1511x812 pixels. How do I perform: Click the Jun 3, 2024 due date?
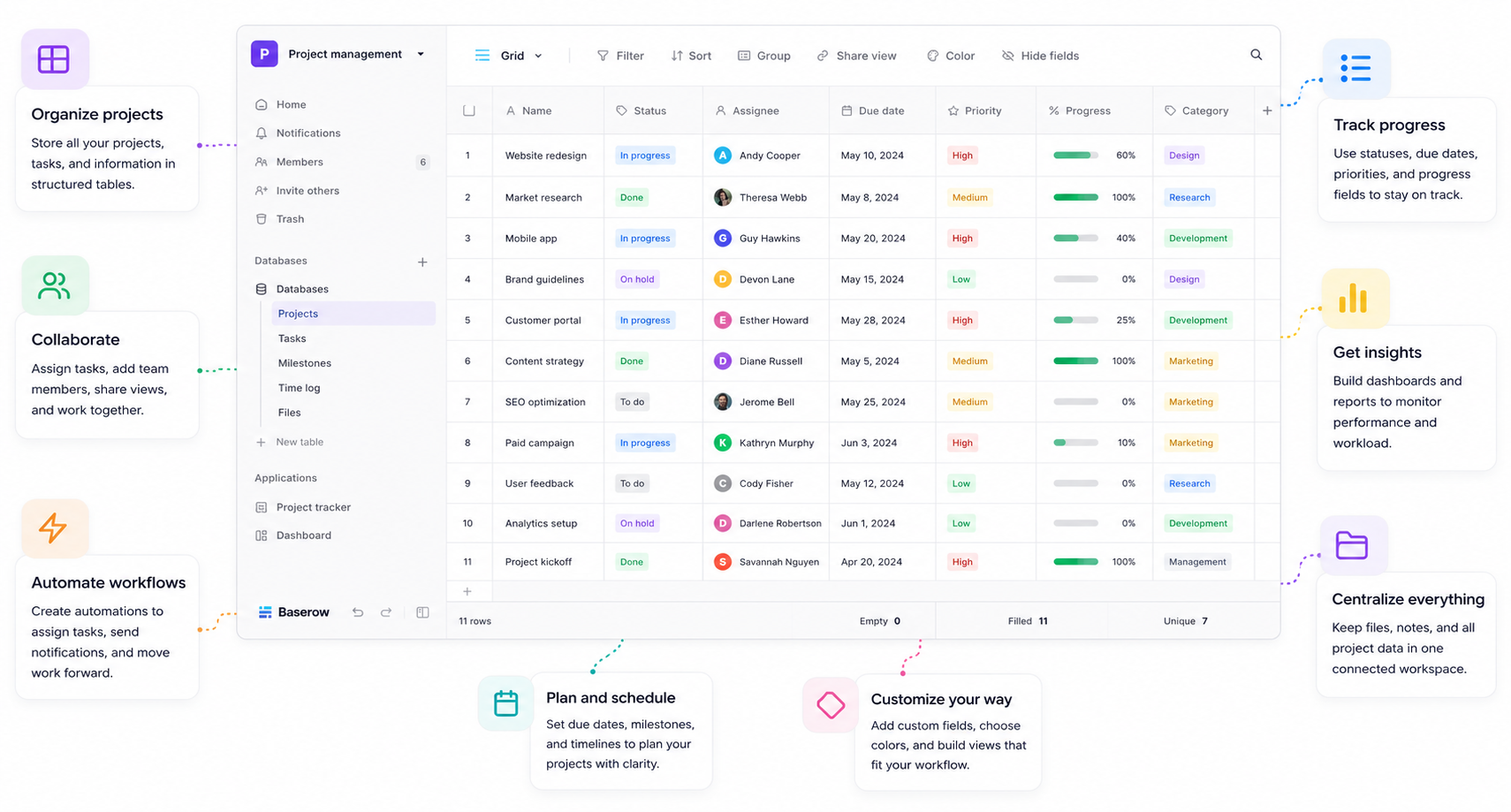pos(870,443)
